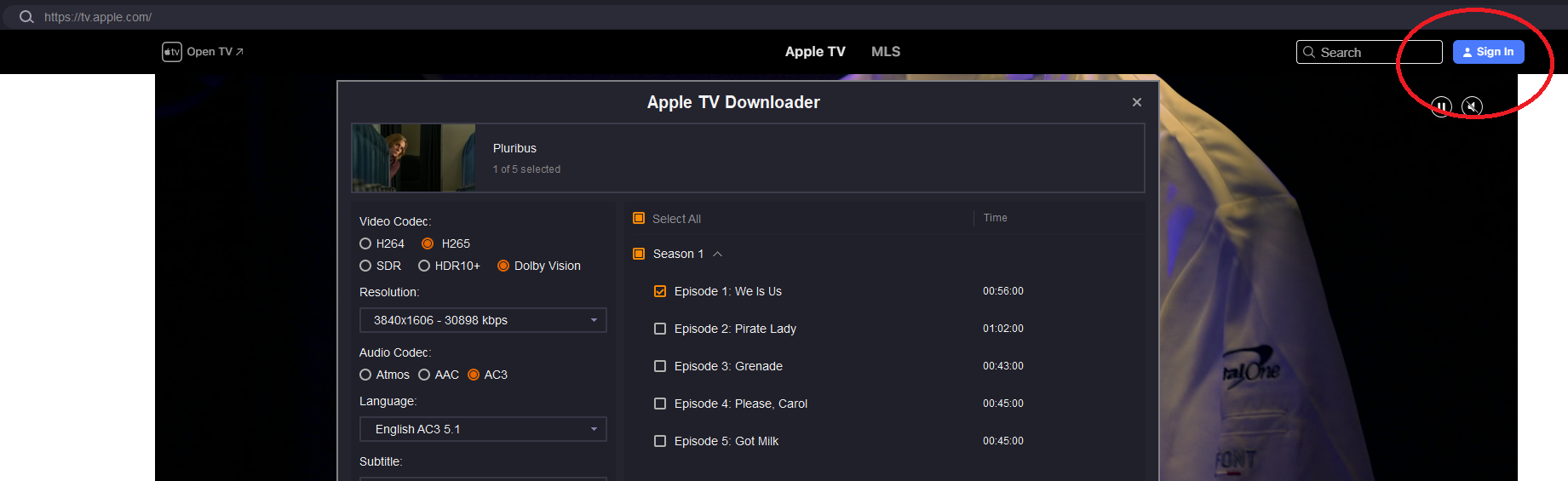Click the search magnifier icon in address bar

[26, 17]
